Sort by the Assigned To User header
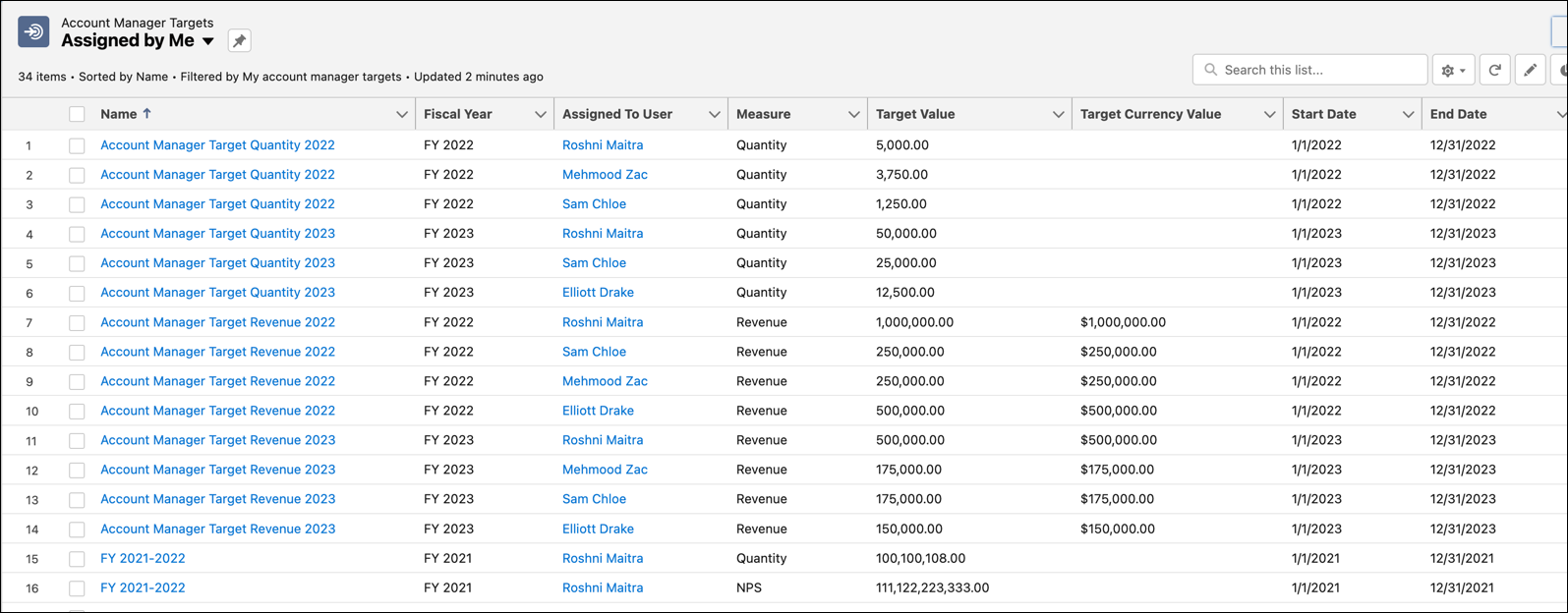This screenshot has height=613, width=1568. [x=616, y=114]
